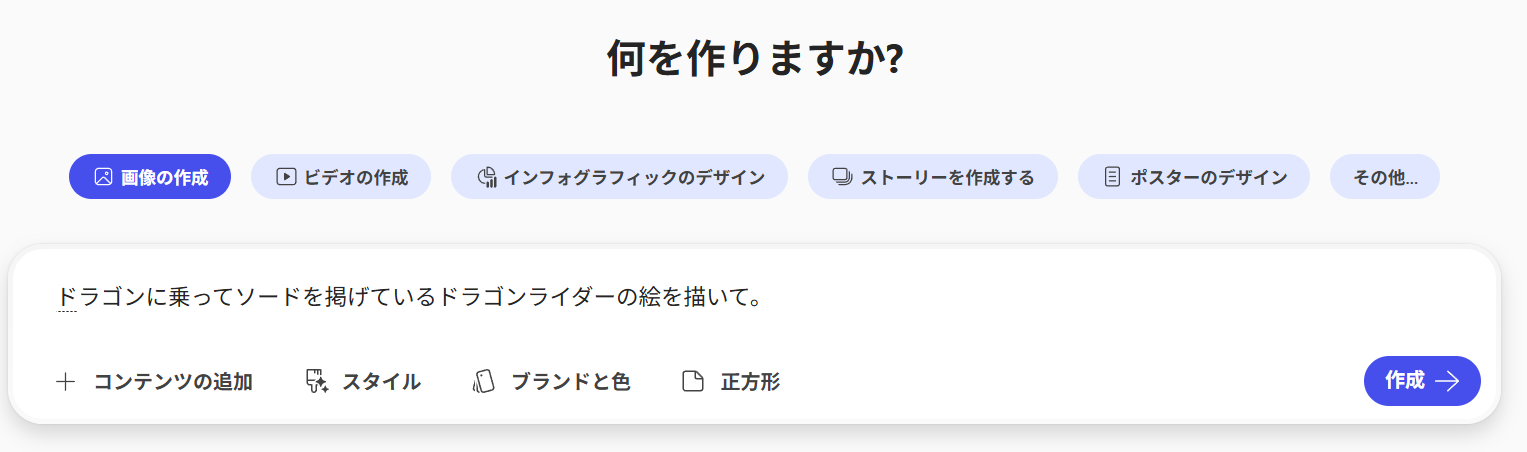Image resolution: width=1527 pixels, height=452 pixels.
Task: Click the ブランドと色 swatch icon
Action: 484,381
